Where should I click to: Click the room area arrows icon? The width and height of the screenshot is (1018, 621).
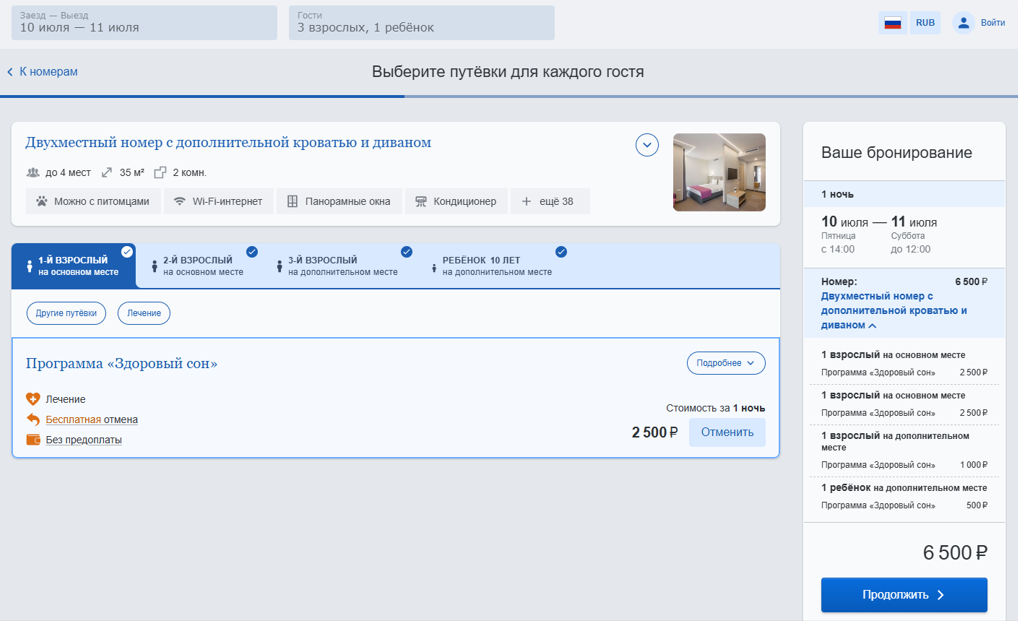tap(106, 173)
